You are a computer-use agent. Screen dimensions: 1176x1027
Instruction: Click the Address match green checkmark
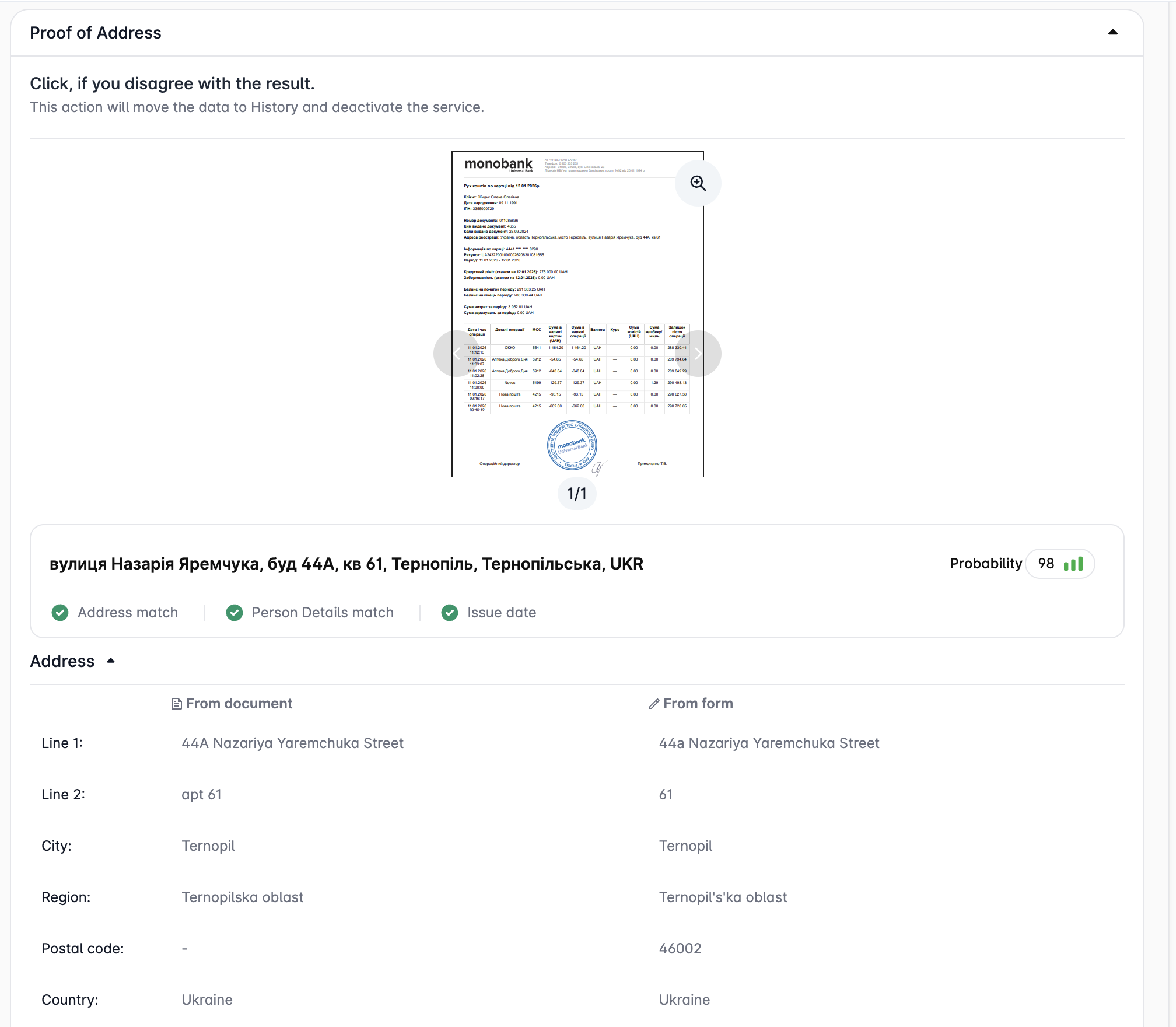pyautogui.click(x=60, y=613)
